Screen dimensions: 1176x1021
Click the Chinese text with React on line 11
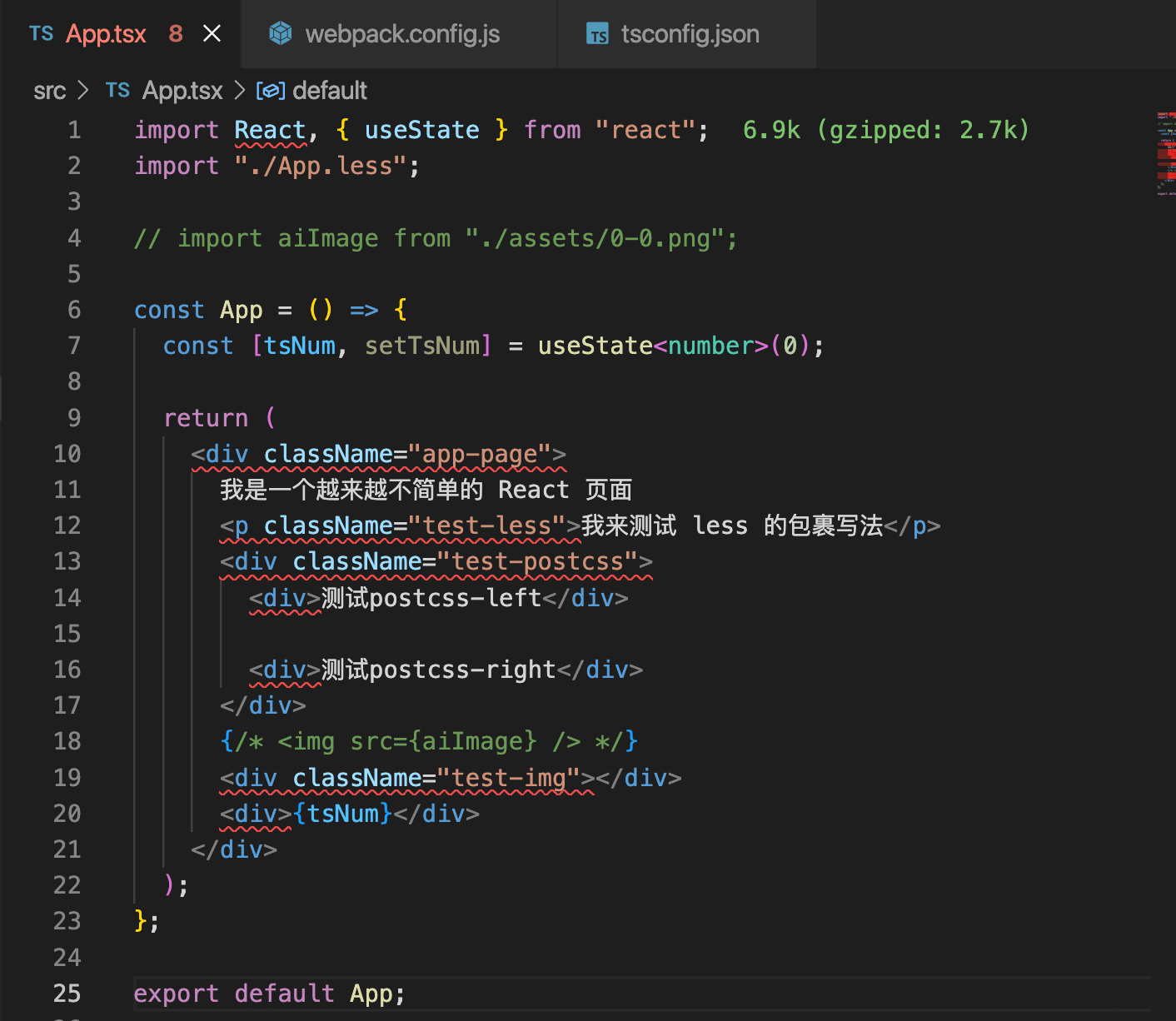[426, 490]
